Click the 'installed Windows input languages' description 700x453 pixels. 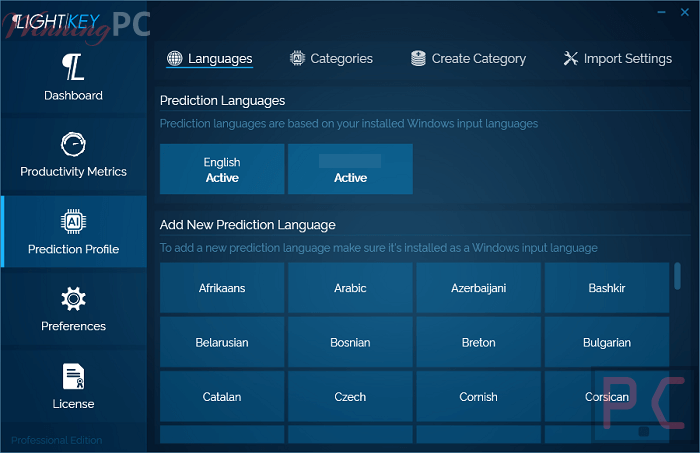(349, 124)
